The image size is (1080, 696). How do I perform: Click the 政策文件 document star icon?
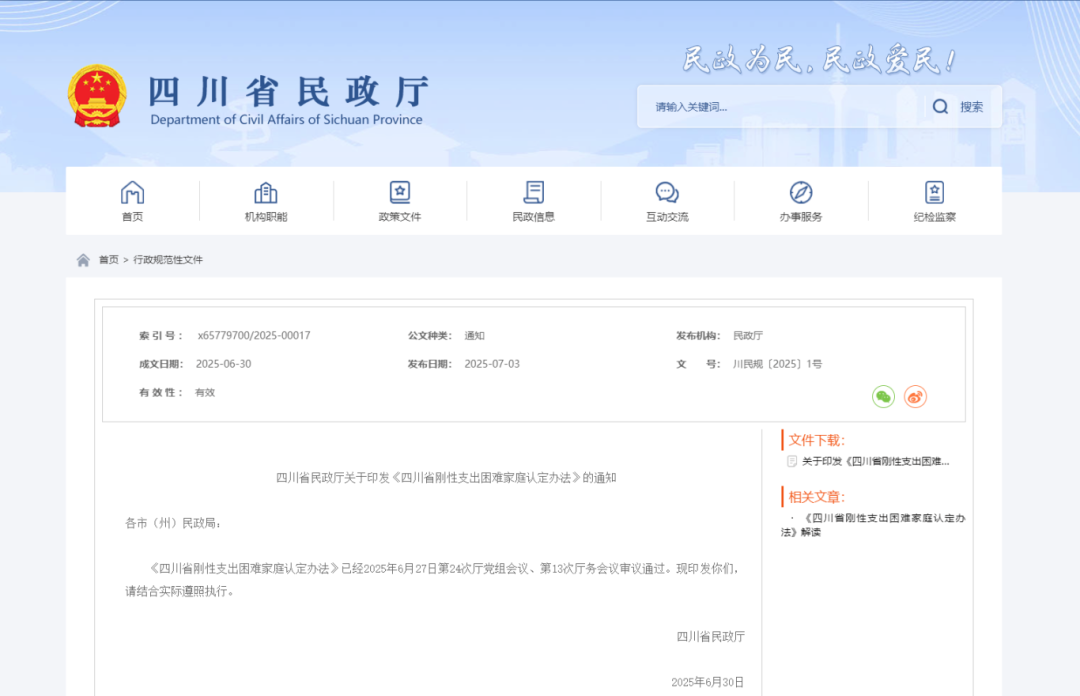[400, 192]
